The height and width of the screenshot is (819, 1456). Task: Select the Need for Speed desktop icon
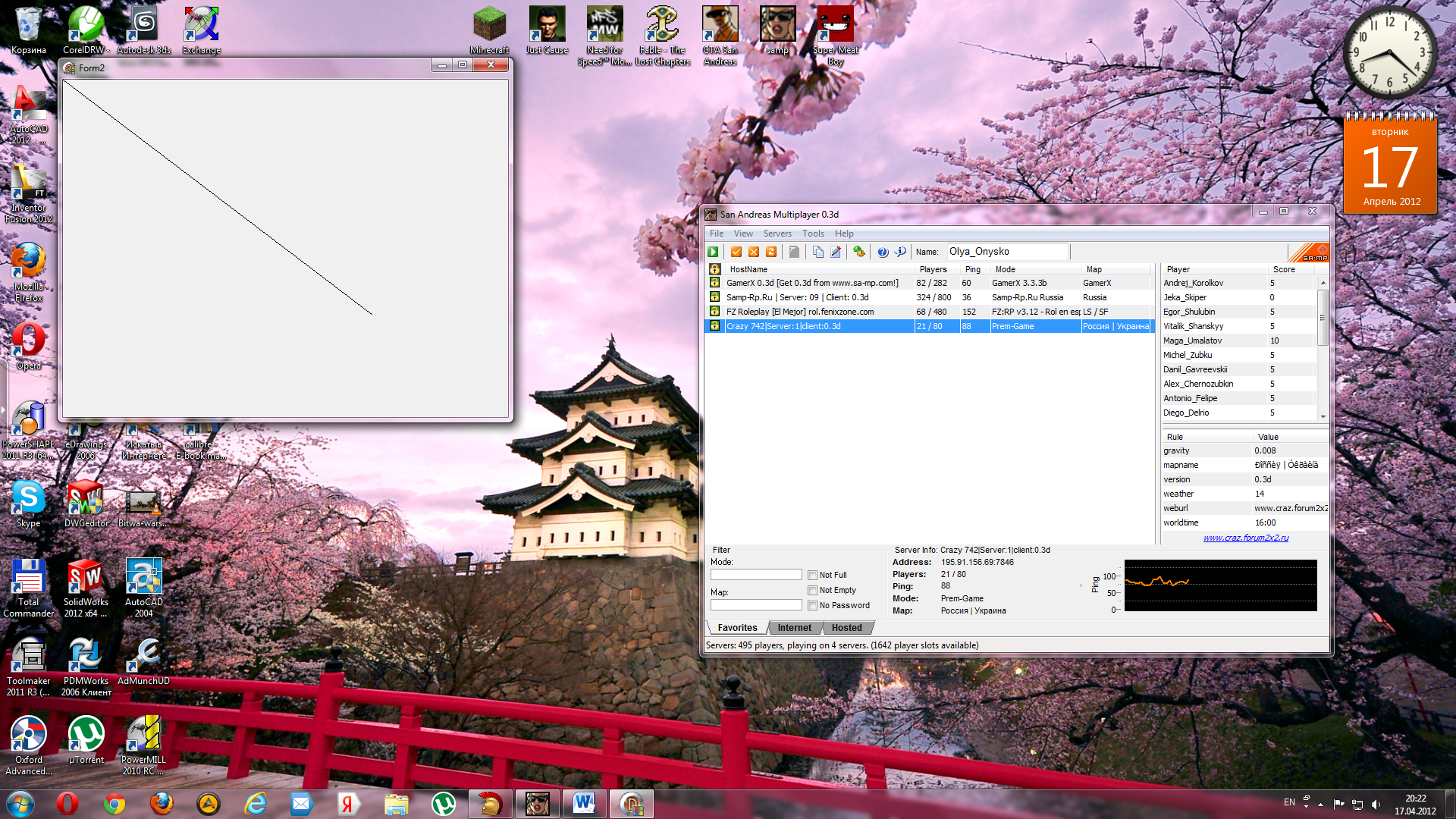pyautogui.click(x=604, y=36)
